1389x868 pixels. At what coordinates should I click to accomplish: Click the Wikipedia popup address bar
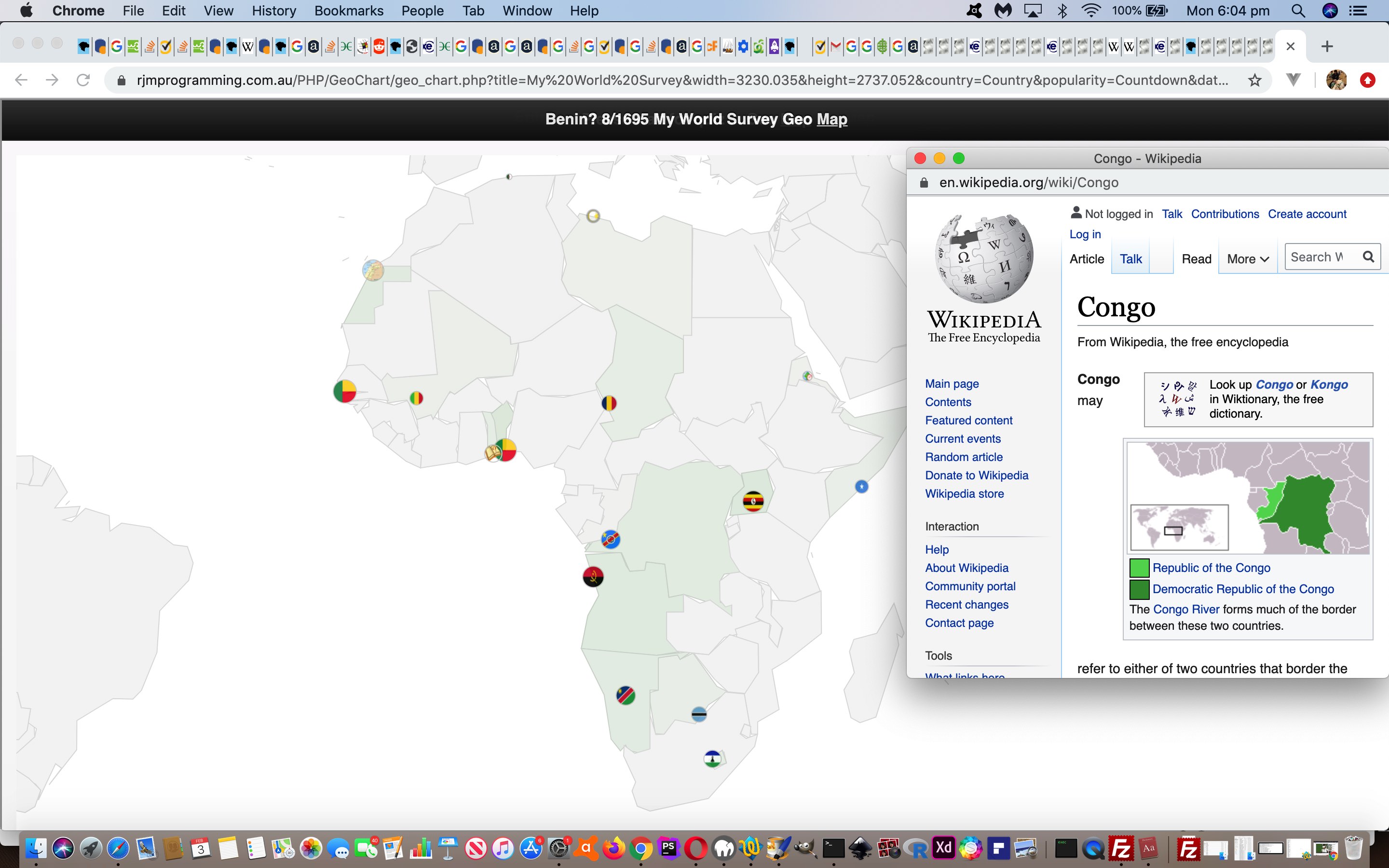click(1029, 183)
